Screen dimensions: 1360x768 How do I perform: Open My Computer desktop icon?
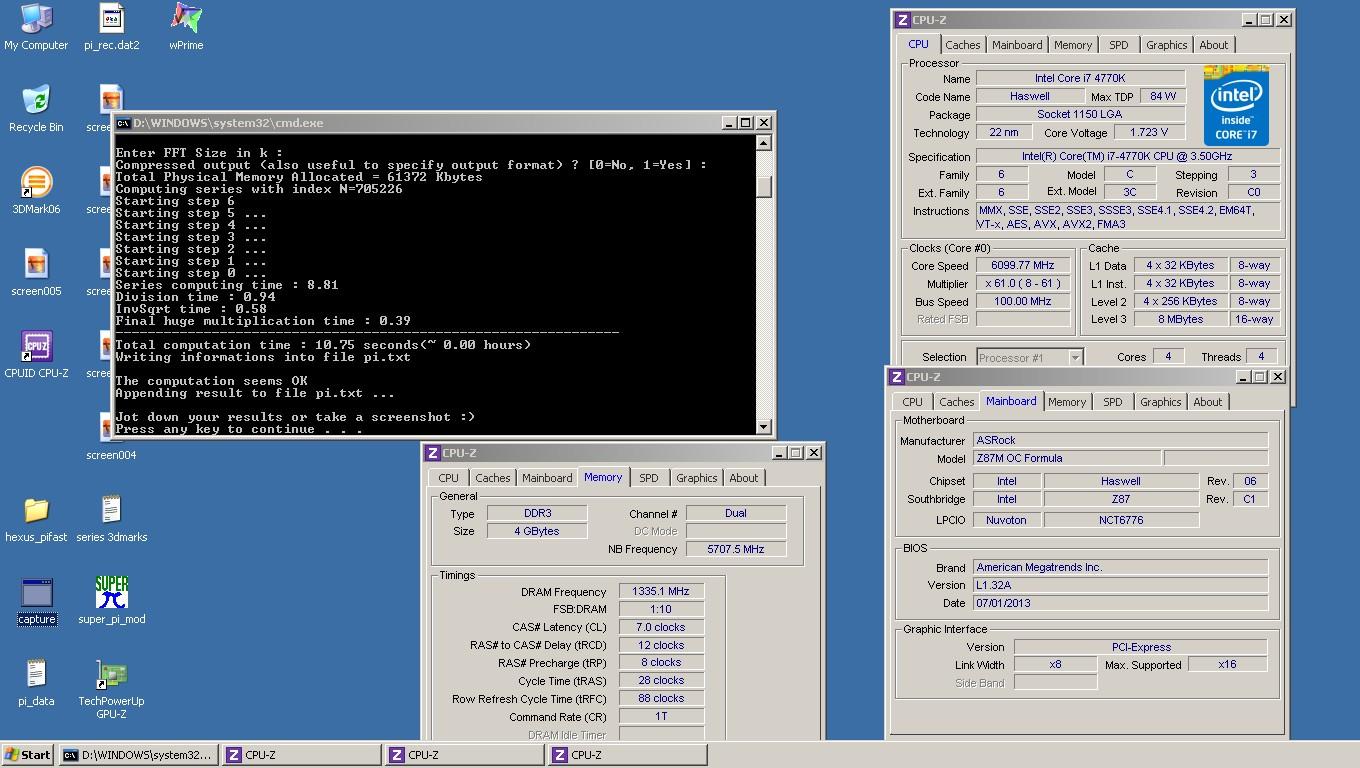(36, 27)
